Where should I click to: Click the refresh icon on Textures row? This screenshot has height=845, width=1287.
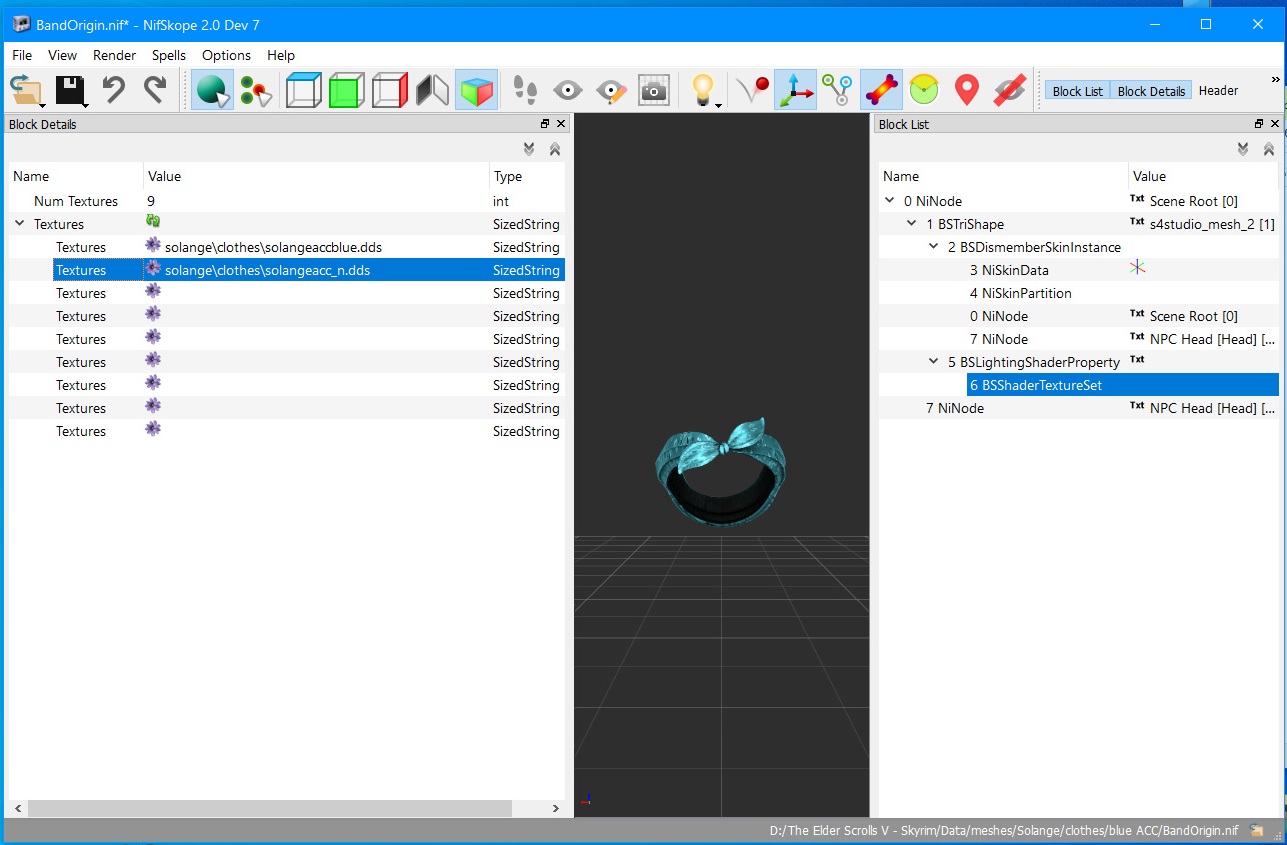pos(153,222)
